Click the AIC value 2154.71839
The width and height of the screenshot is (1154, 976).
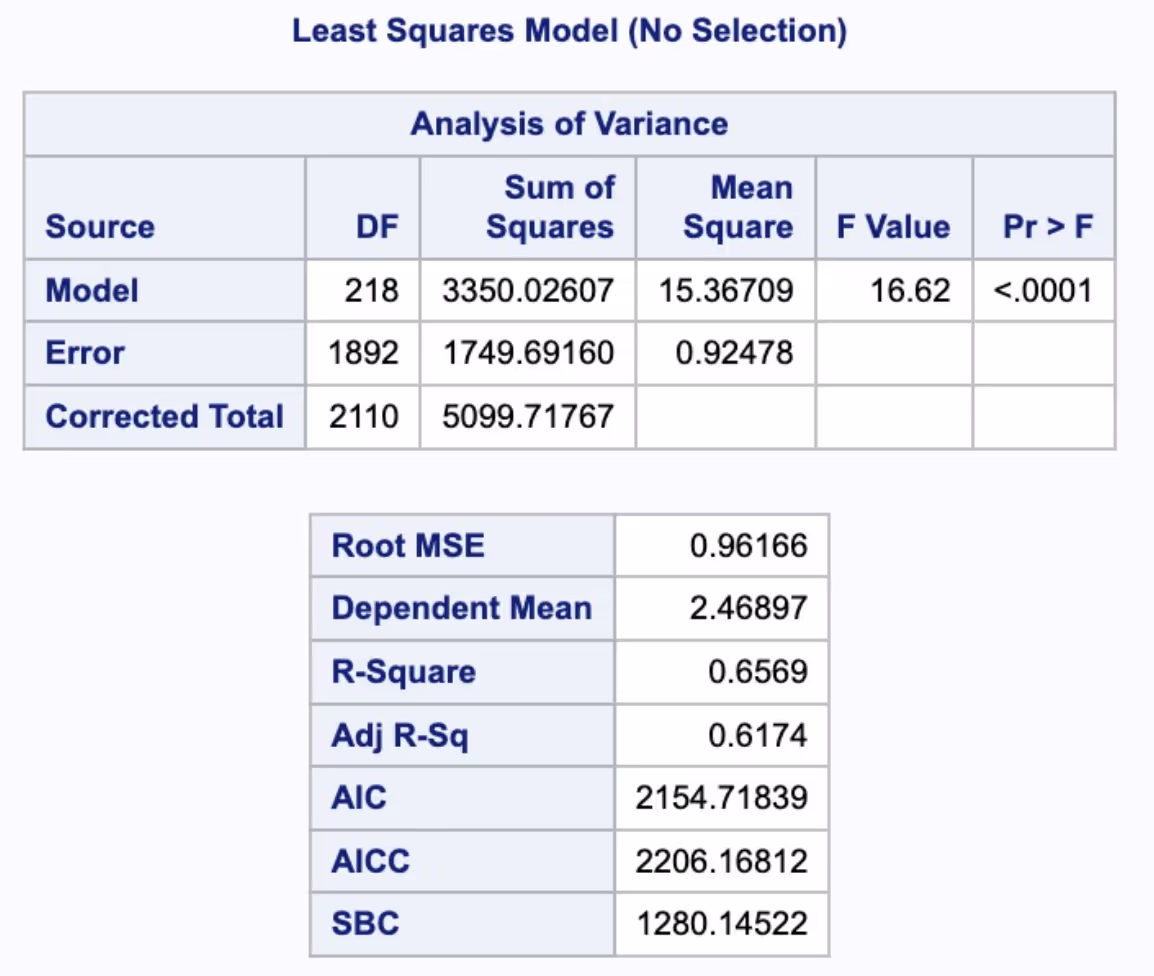[x=722, y=797]
